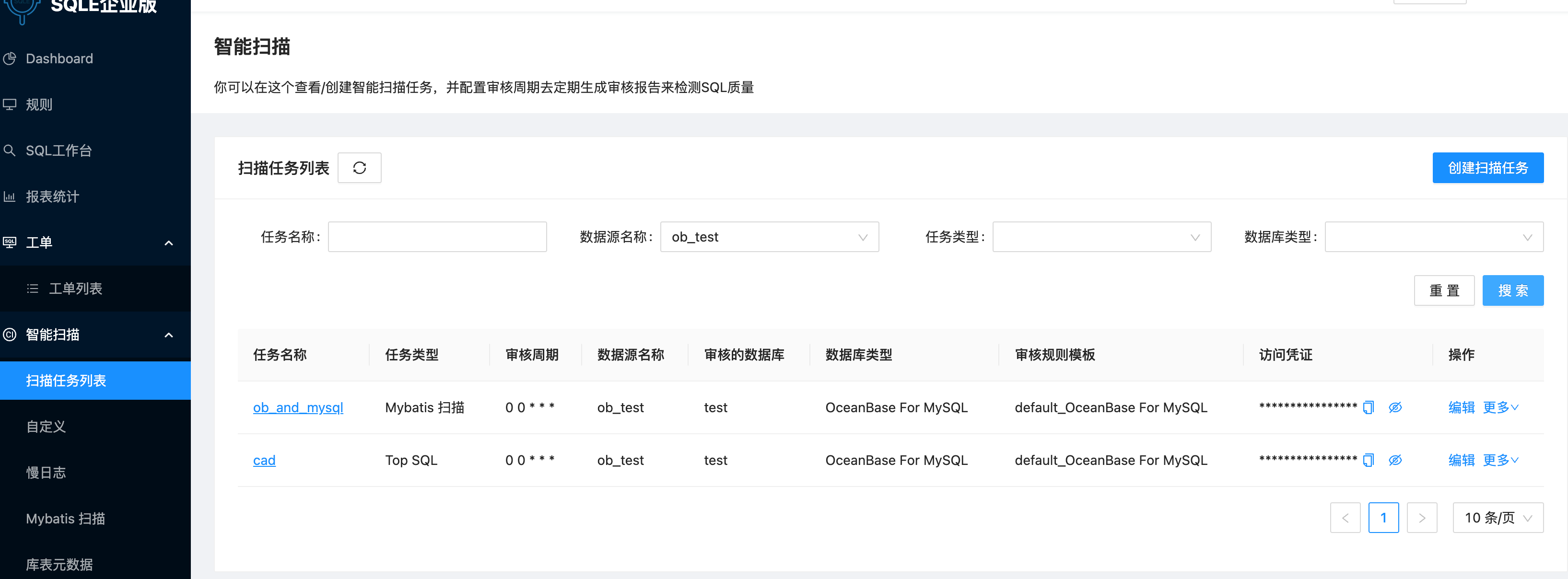Open 慢日志 from the sidebar

[46, 473]
